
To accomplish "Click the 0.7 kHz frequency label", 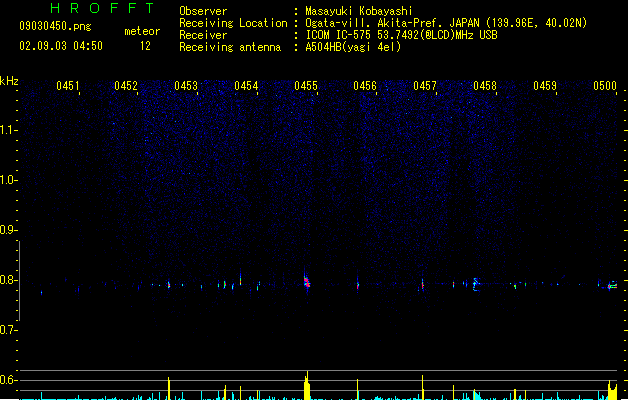I will click(x=8, y=330).
